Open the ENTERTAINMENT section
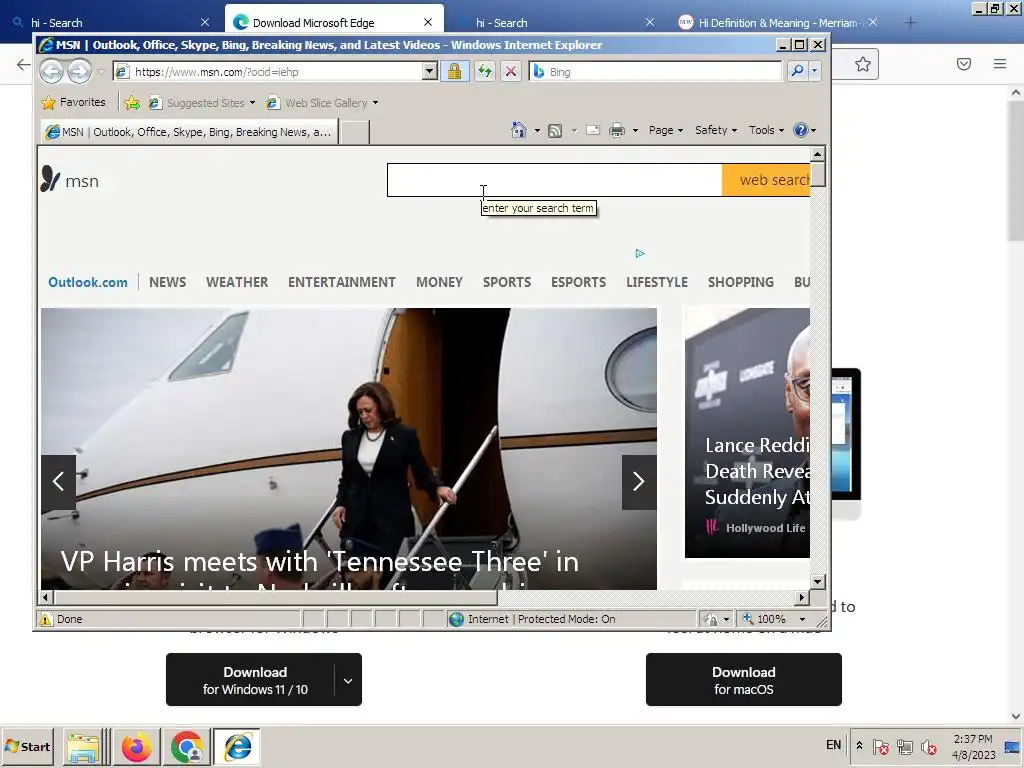The image size is (1024, 768). coord(342,282)
